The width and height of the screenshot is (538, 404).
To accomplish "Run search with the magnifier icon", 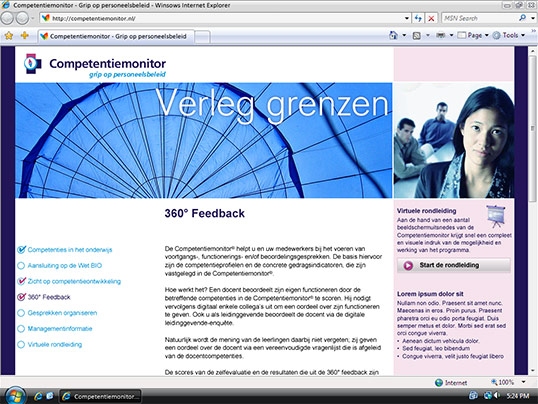I will coord(522,18).
